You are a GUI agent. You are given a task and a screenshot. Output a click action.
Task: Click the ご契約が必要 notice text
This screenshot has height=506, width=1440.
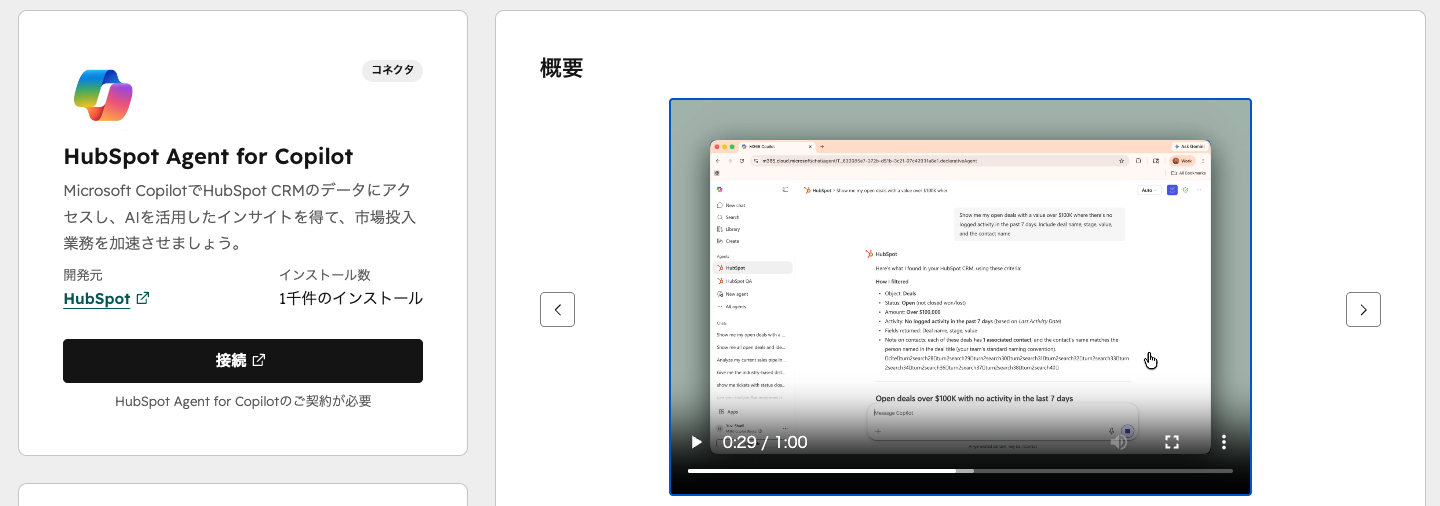(243, 402)
